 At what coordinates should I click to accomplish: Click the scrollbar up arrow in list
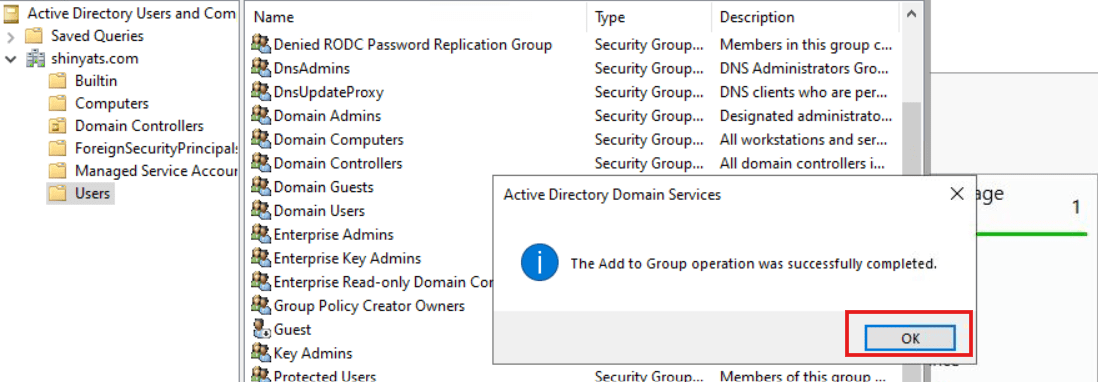910,13
